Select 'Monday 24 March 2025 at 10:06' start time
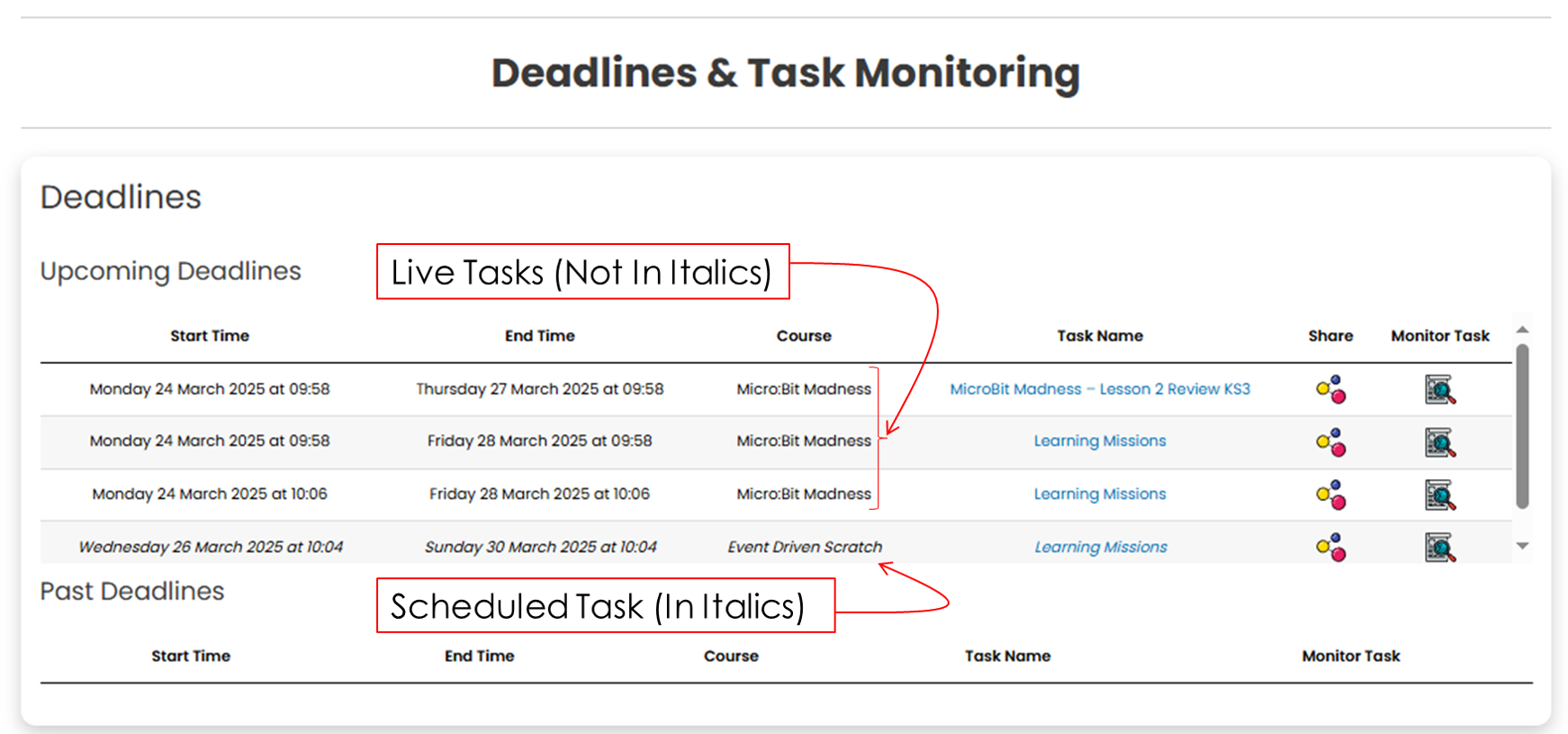 click(210, 494)
